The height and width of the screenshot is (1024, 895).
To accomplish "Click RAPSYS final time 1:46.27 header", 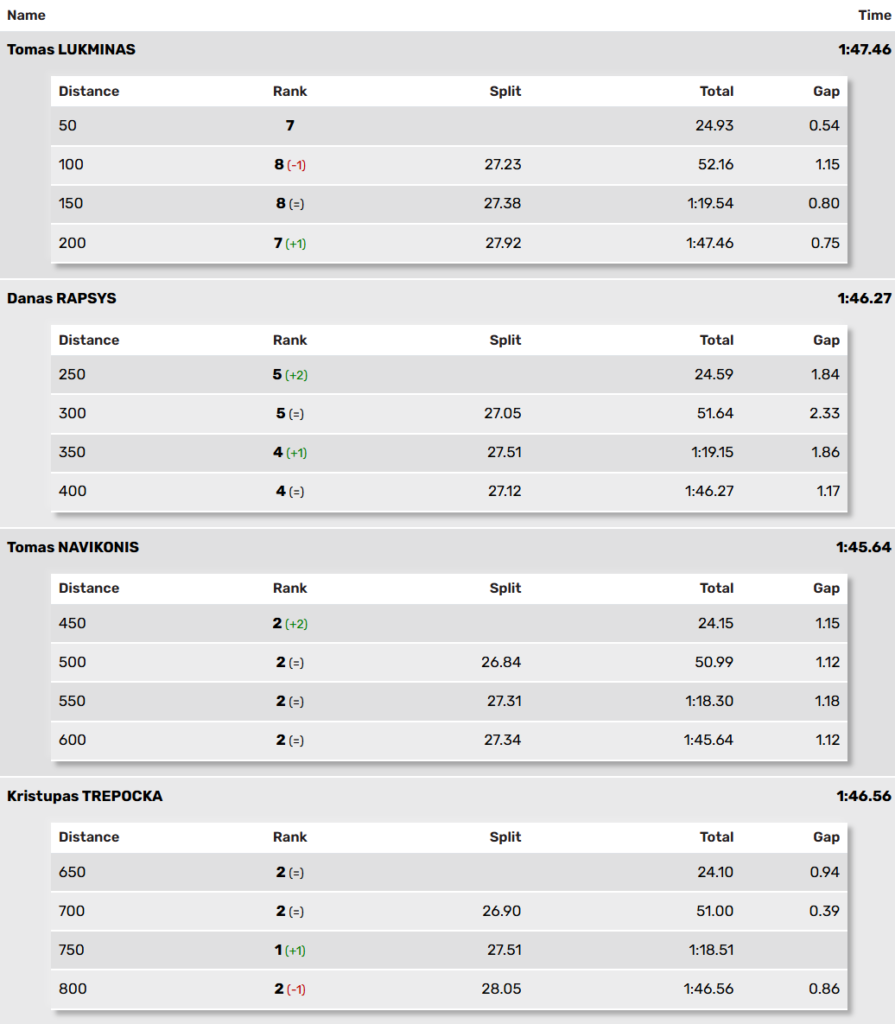I will [x=864, y=298].
